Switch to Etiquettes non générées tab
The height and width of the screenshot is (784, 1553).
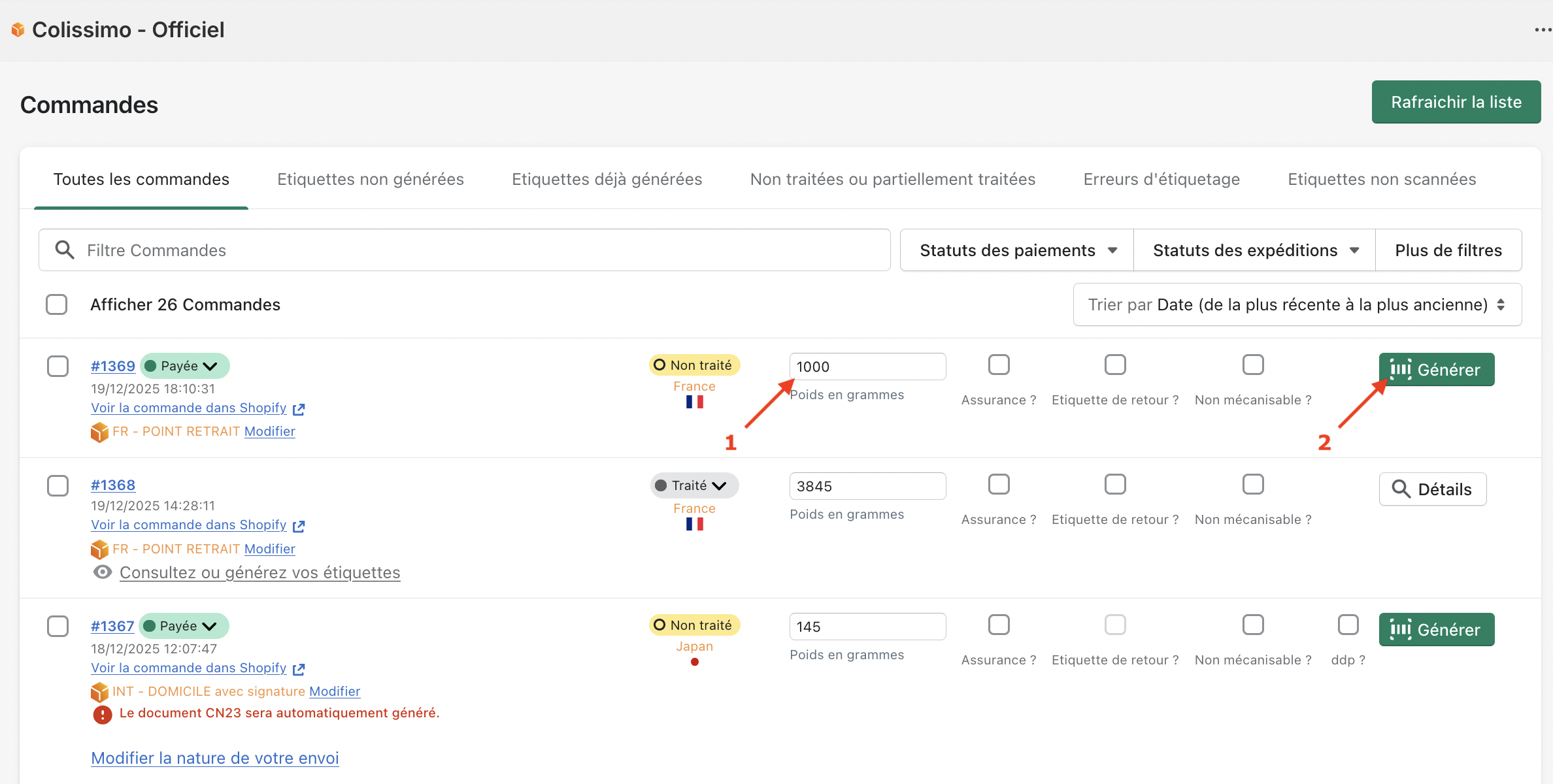click(x=370, y=179)
